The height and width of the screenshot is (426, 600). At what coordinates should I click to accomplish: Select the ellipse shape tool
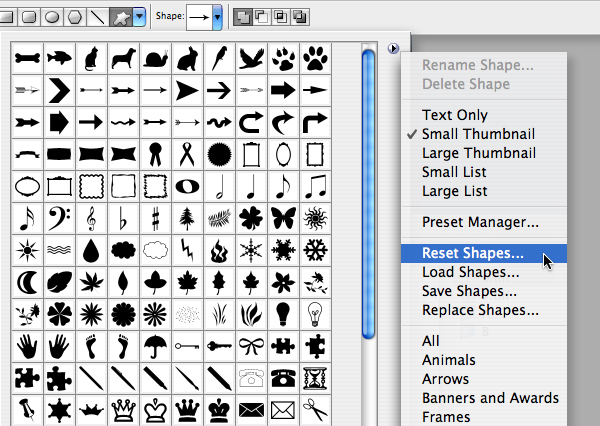tap(52, 16)
